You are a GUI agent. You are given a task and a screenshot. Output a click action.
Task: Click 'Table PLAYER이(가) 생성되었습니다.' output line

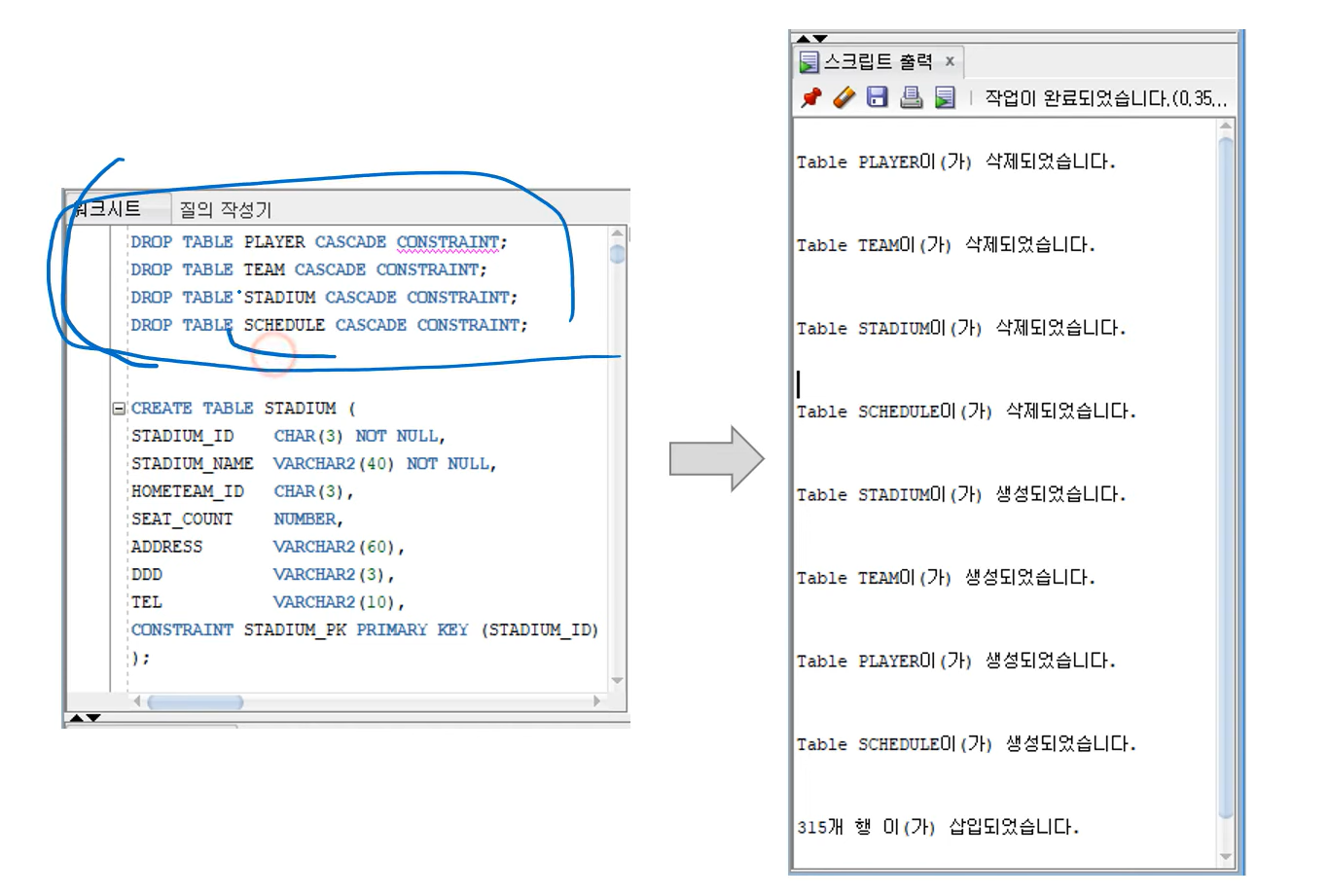956,661
